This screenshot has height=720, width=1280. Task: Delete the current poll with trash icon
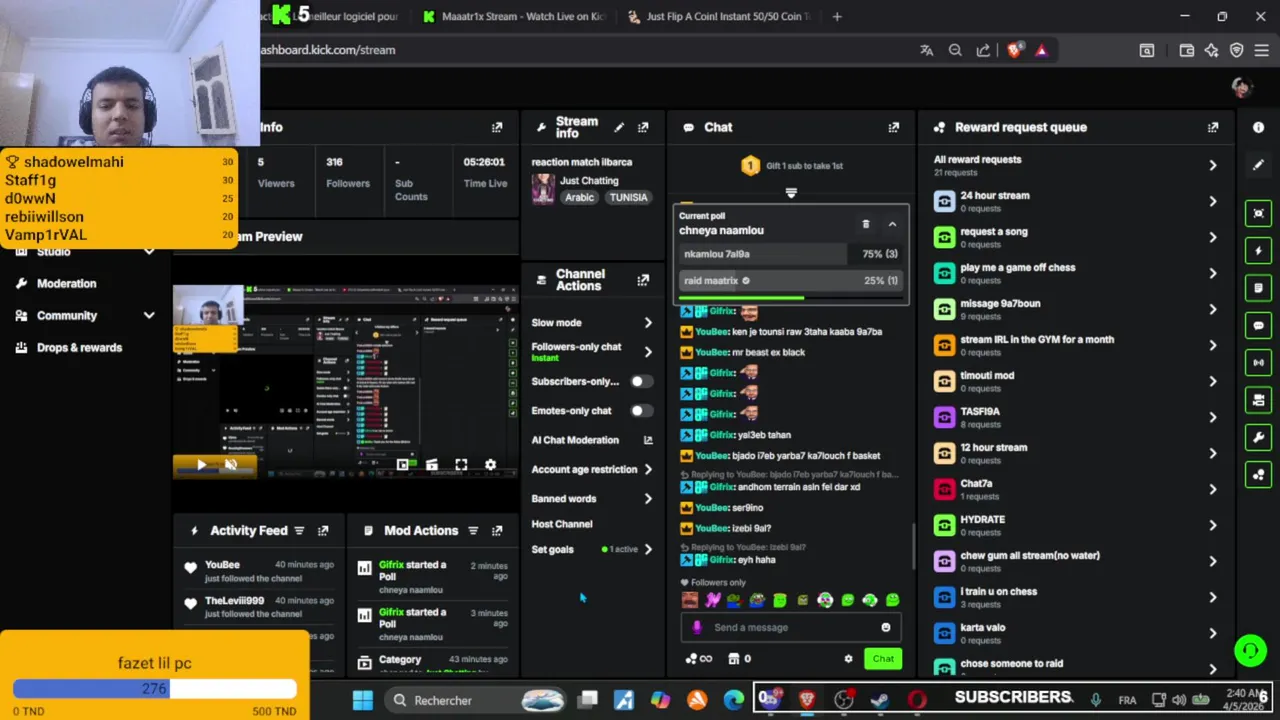pos(866,224)
